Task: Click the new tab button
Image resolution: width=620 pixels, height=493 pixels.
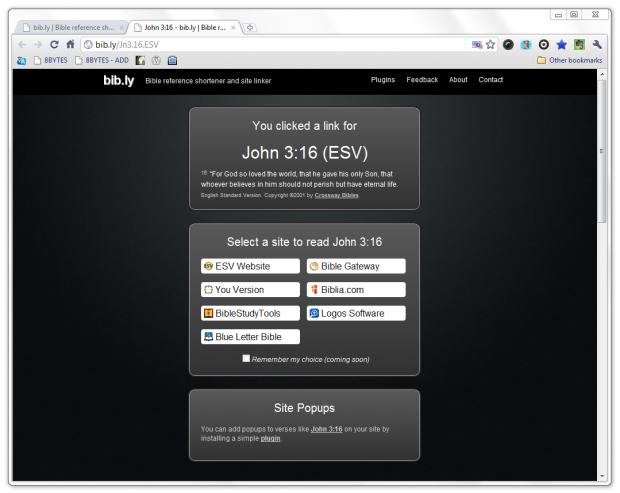Action: (250, 28)
